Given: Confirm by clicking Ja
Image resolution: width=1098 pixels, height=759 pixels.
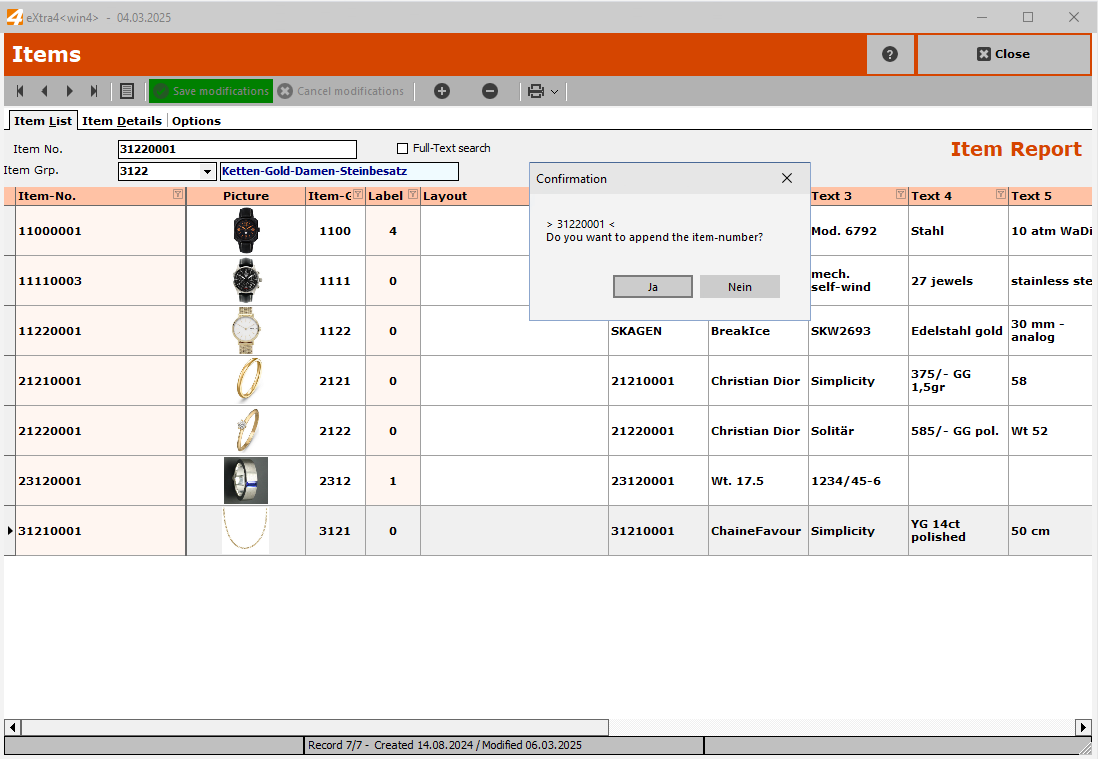Looking at the screenshot, I should (652, 287).
